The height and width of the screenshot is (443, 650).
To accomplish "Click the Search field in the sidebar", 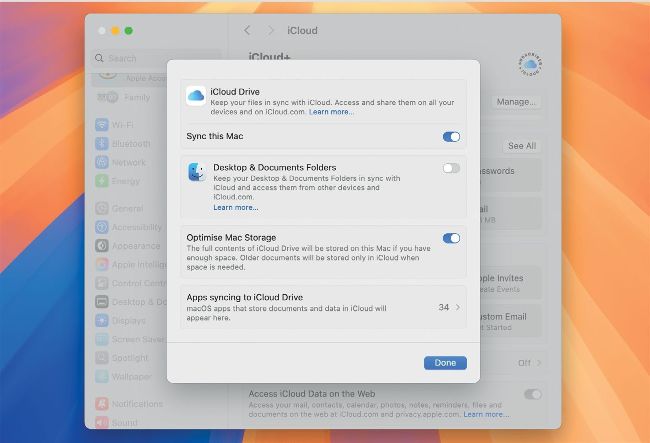I will coord(156,58).
